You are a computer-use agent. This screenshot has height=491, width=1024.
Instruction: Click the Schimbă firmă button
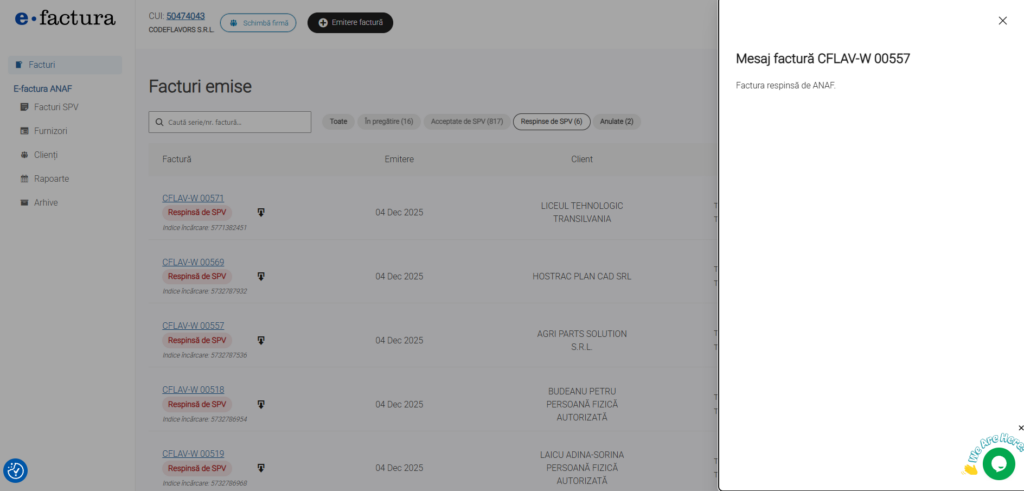pyautogui.click(x=258, y=22)
